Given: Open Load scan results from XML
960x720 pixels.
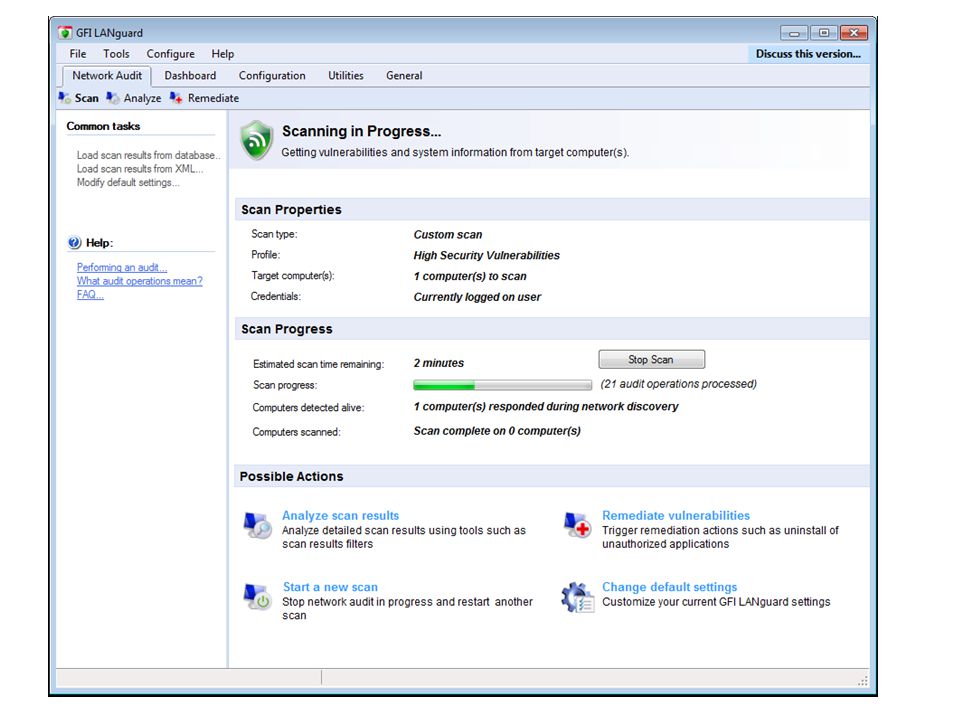Looking at the screenshot, I should pos(140,169).
